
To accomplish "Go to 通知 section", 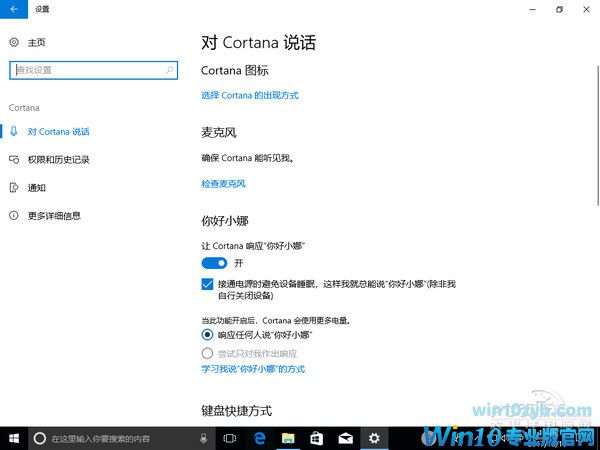I will pos(37,188).
